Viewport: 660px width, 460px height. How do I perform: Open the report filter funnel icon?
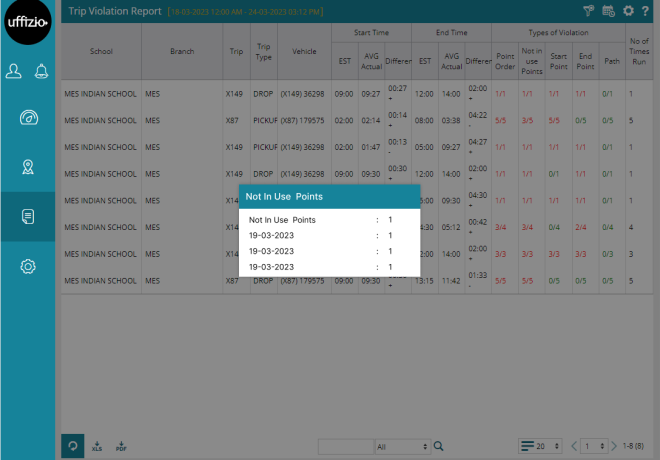pos(590,10)
